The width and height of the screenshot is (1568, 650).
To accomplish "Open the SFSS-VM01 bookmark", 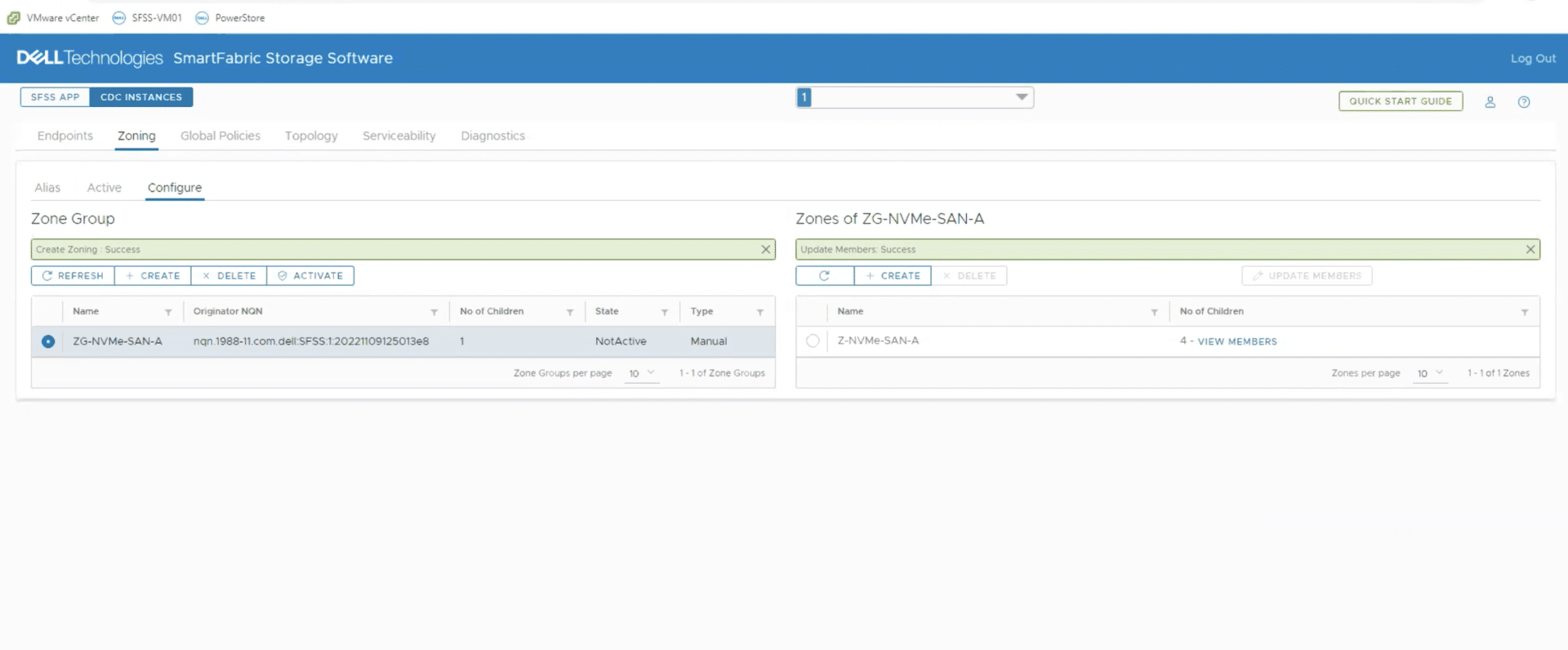I will [147, 18].
